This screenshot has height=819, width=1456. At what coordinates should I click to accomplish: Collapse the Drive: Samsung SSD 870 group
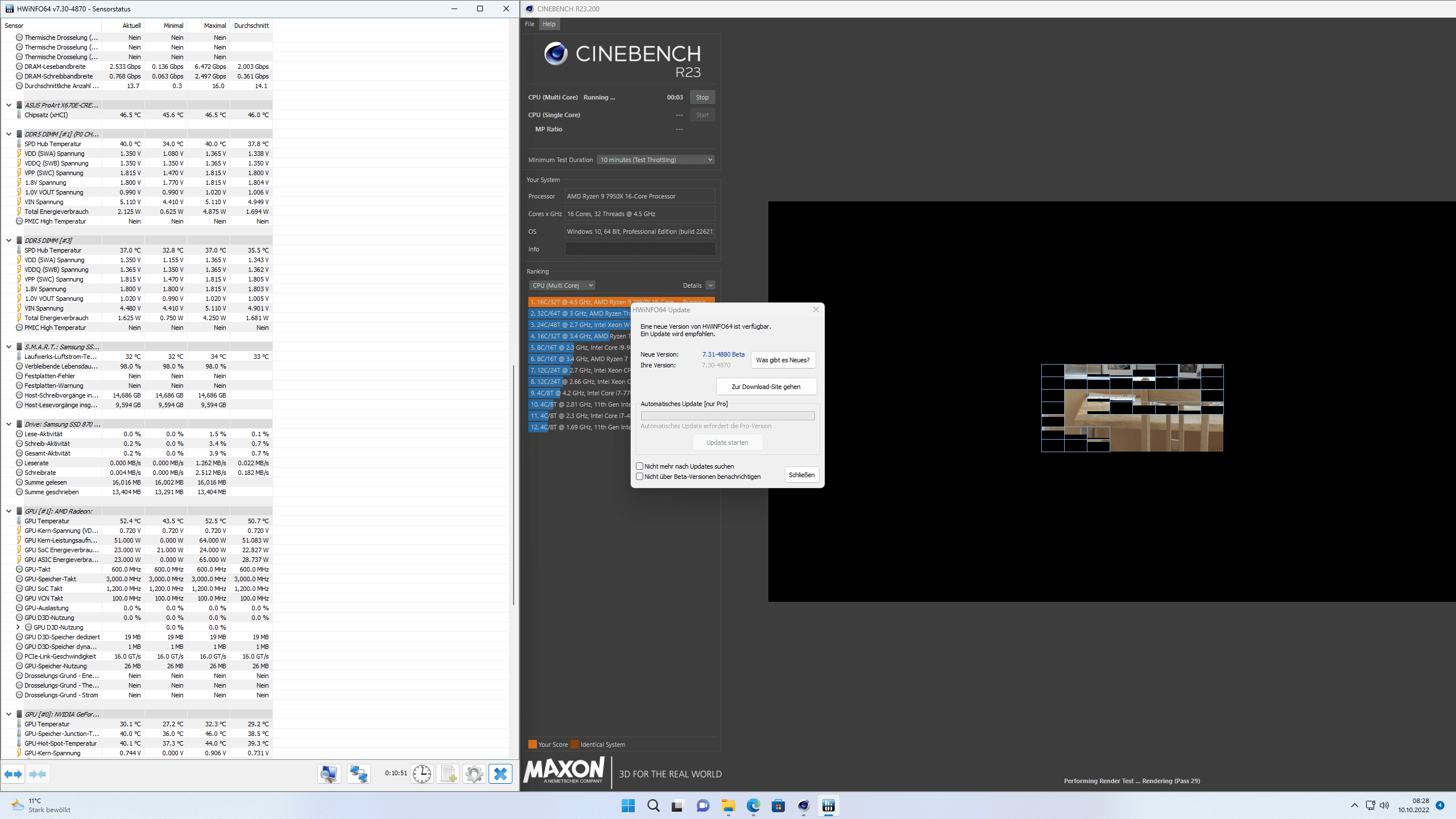click(9, 424)
